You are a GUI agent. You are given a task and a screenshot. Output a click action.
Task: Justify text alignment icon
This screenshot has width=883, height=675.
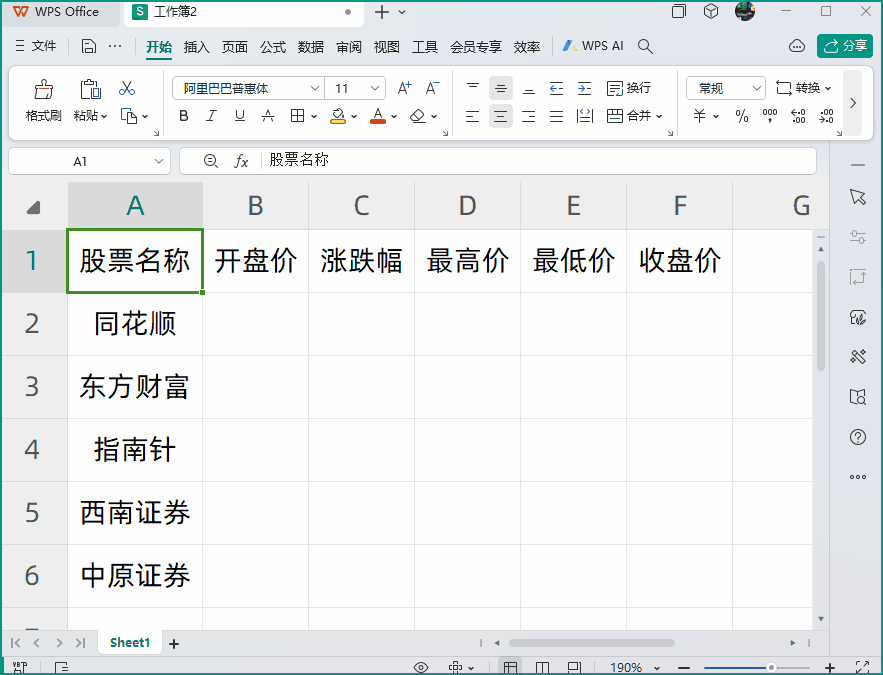[x=556, y=117]
